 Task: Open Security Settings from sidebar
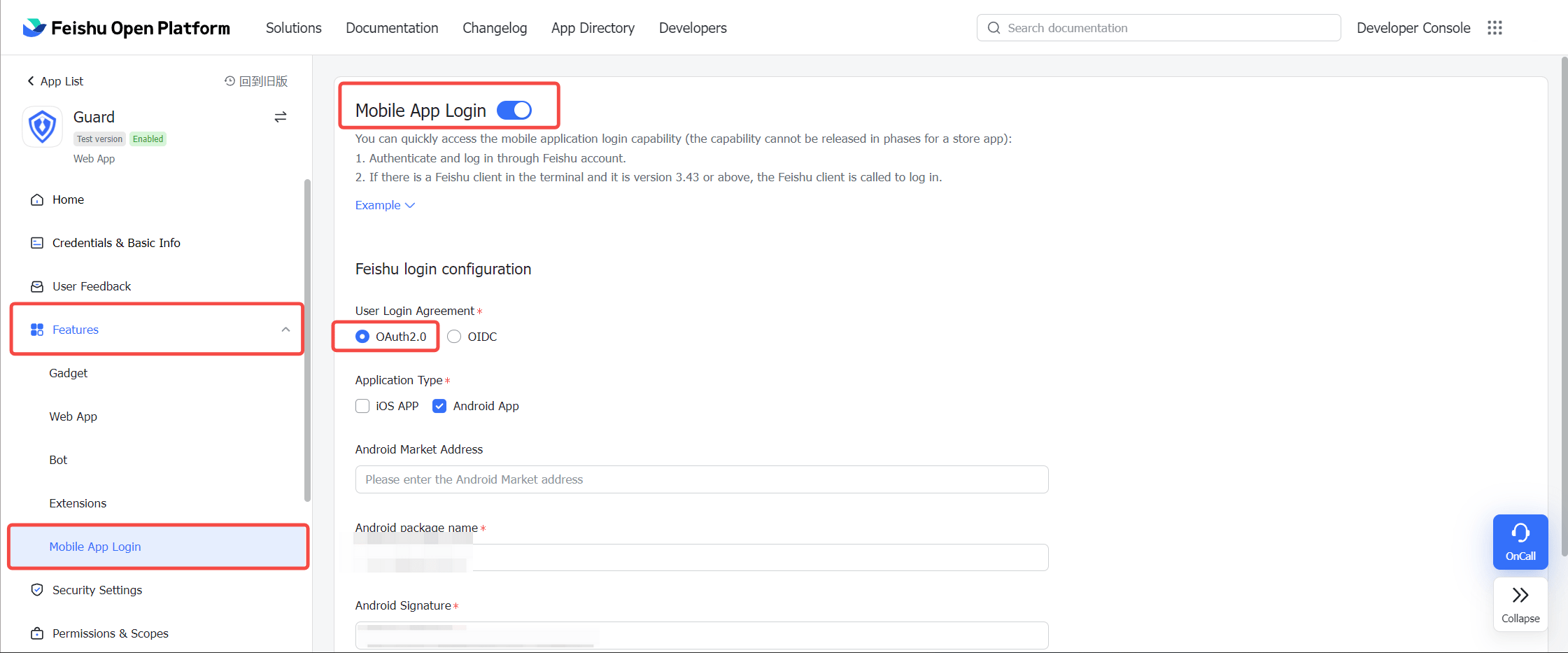click(x=97, y=590)
